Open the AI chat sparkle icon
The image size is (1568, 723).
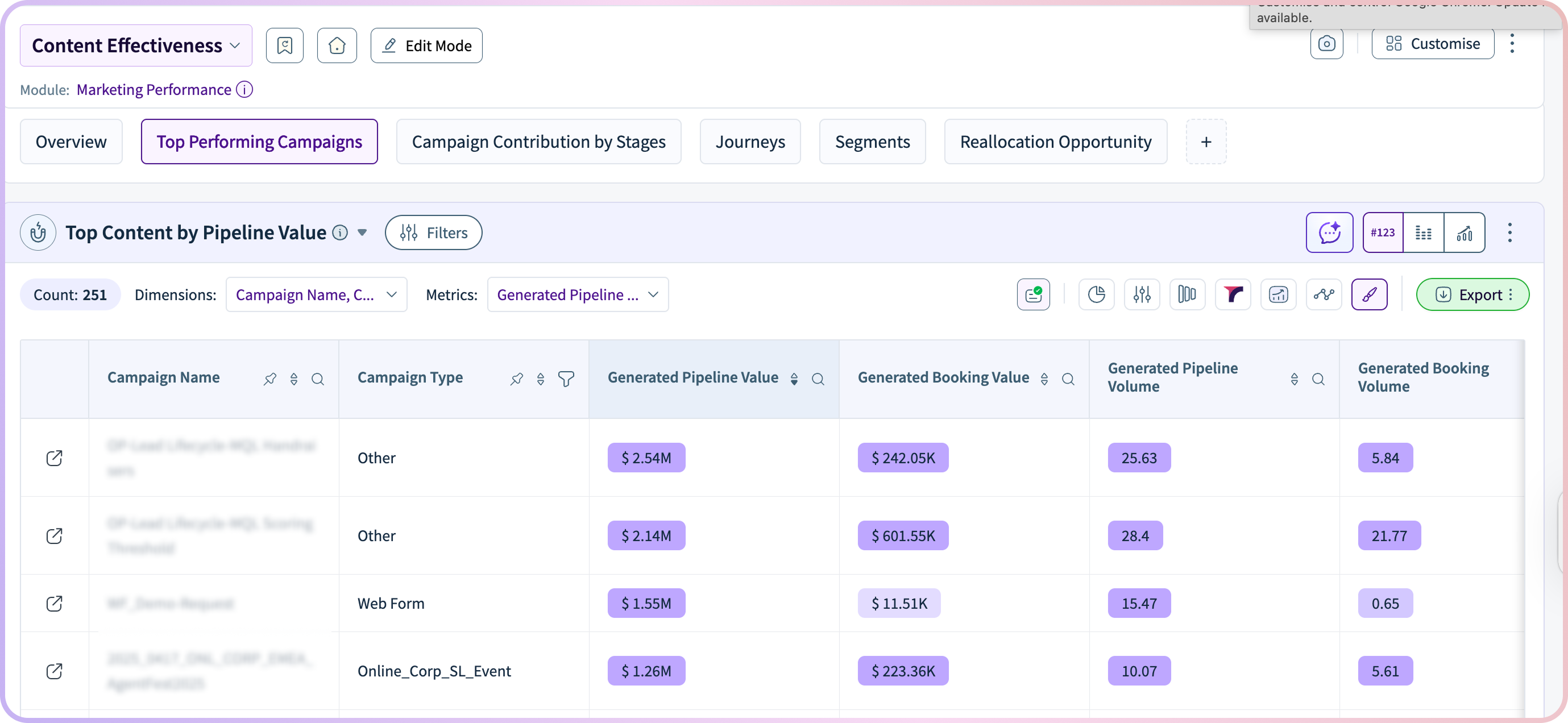point(1329,232)
